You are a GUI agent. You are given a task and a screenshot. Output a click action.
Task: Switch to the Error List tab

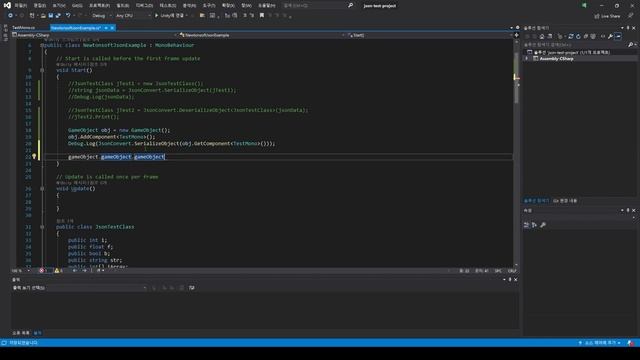coord(21,333)
